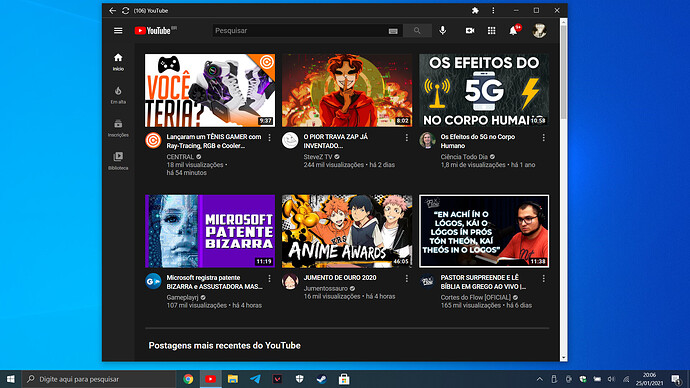Open title Microsoft registra patente BIZARRA

[x=215, y=282]
